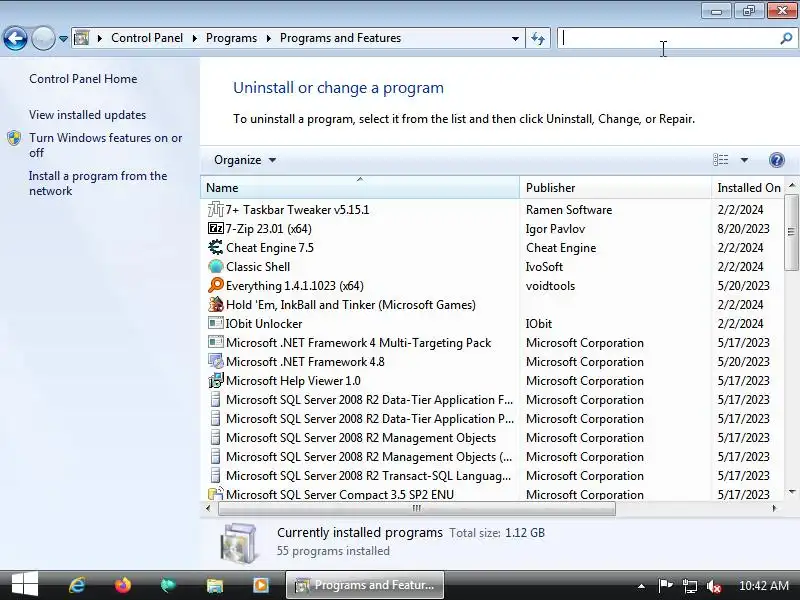This screenshot has height=600, width=800.
Task: Click the network tray icon
Action: [x=690, y=586]
